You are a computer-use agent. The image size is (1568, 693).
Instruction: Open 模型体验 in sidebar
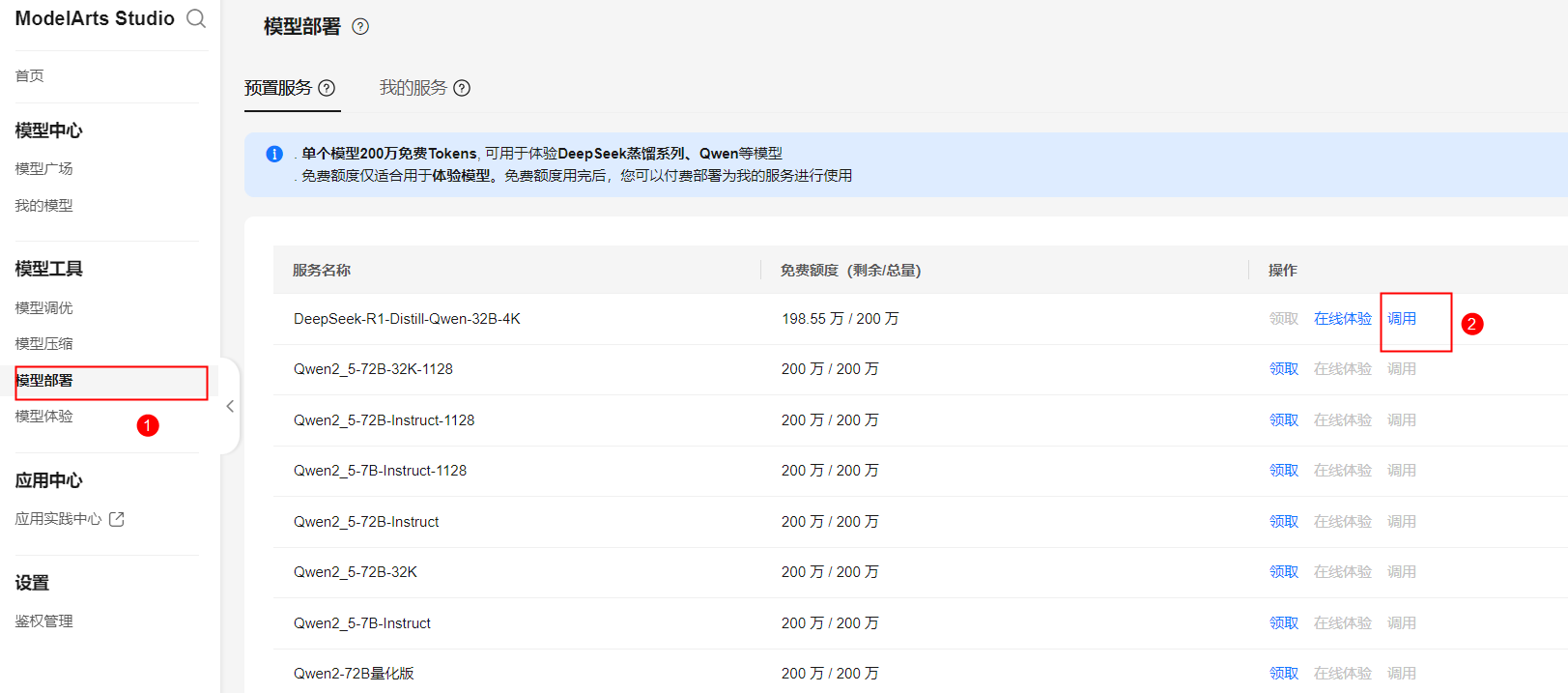43,416
